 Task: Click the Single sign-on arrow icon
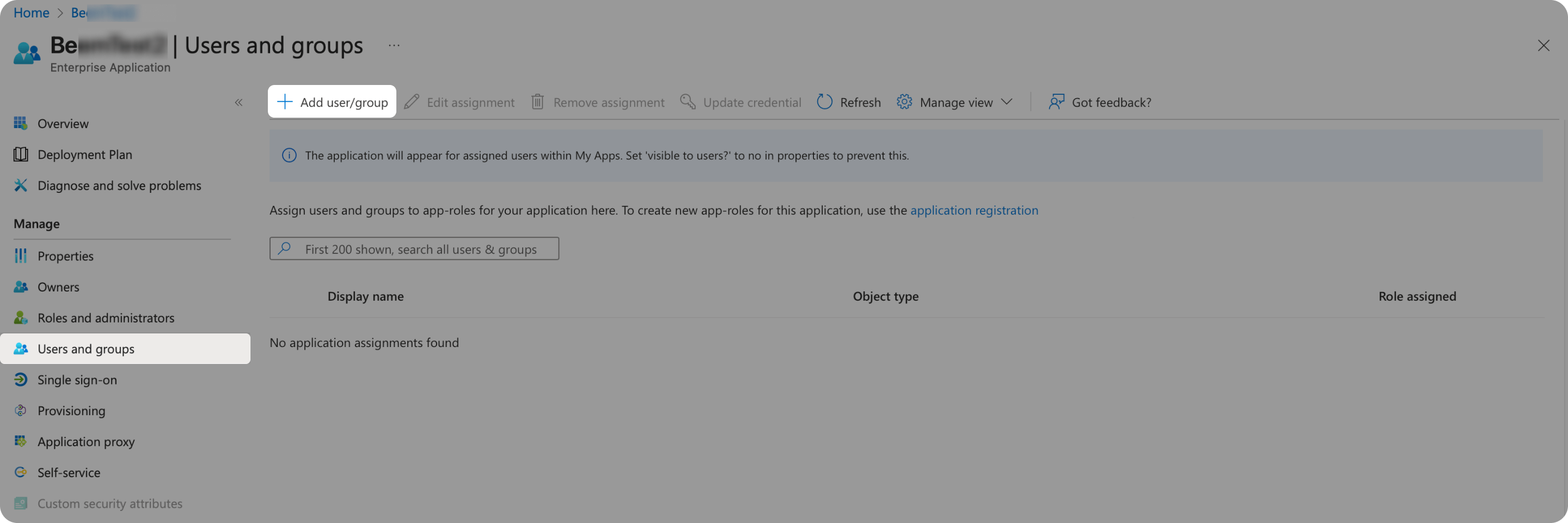pyautogui.click(x=21, y=380)
